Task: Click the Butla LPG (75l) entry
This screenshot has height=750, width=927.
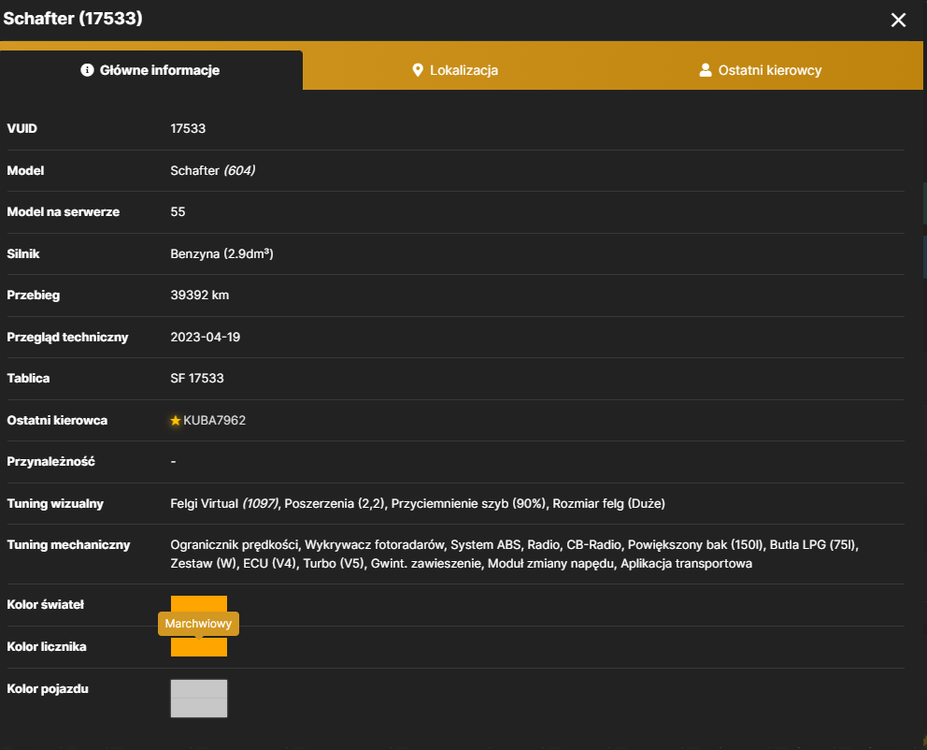Action: (813, 545)
